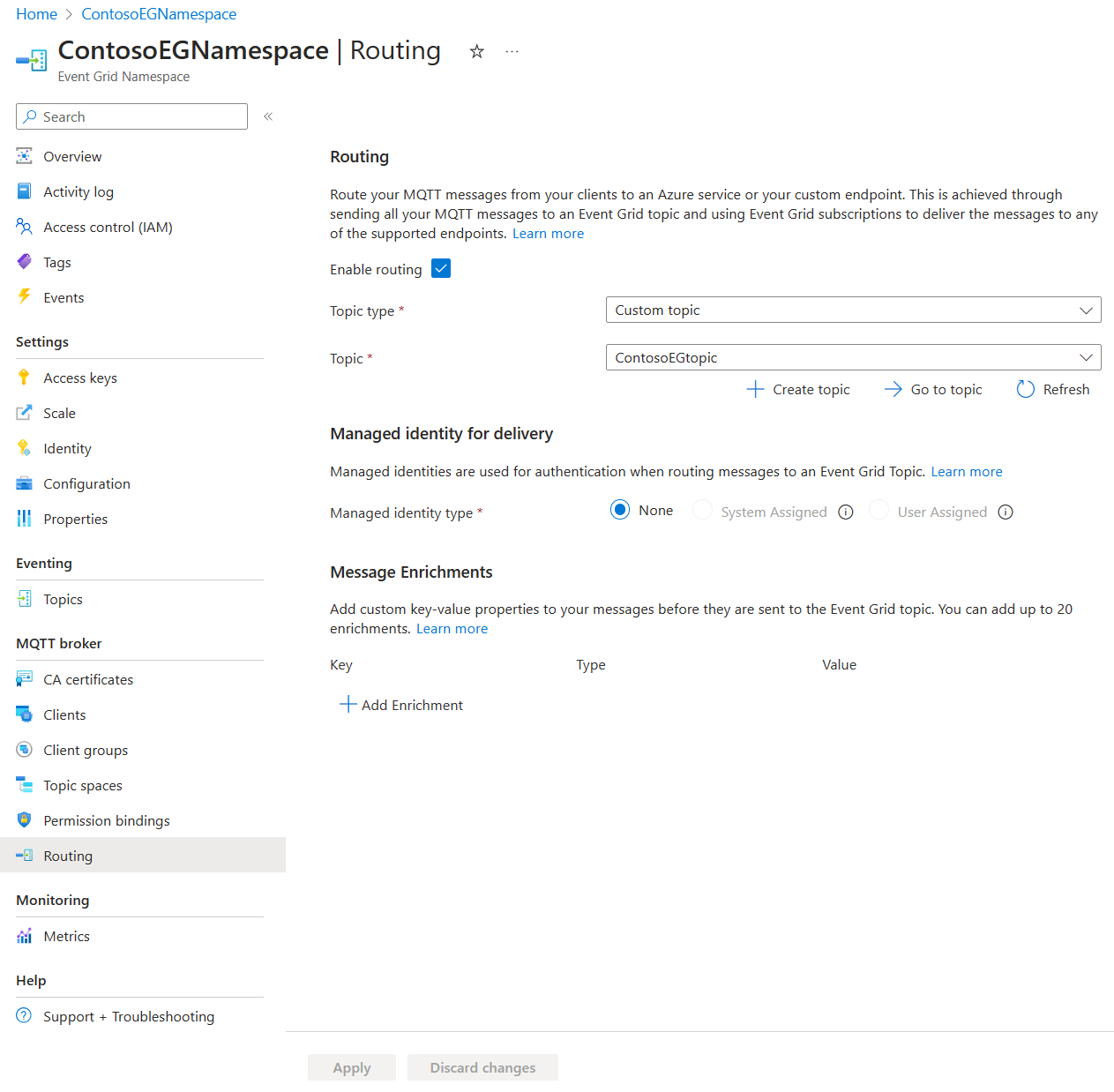Select the Permission bindings icon
Viewport: 1114px width, 1092px height.
pos(25,820)
